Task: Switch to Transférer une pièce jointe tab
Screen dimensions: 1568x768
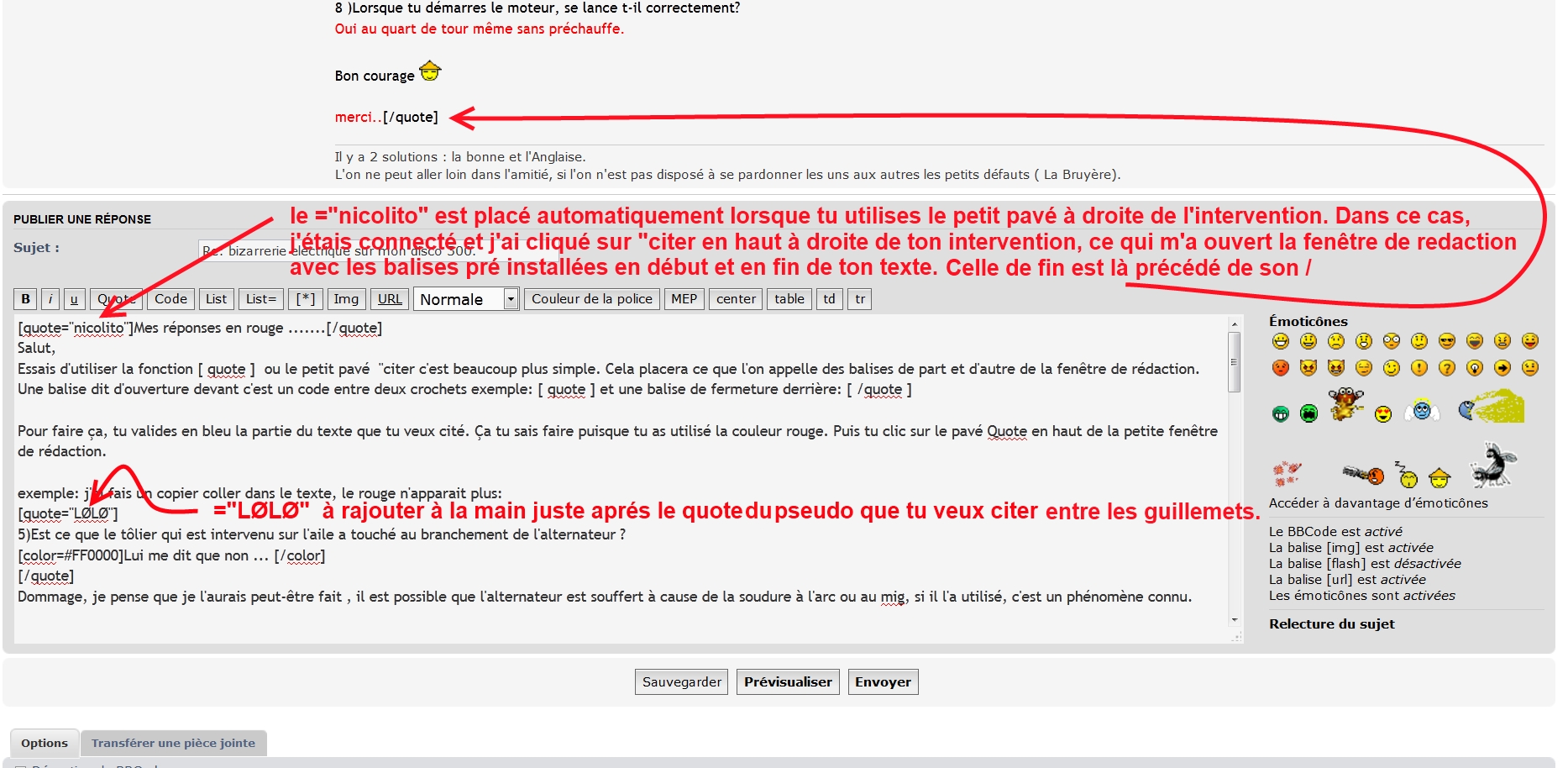Action: pos(173,743)
